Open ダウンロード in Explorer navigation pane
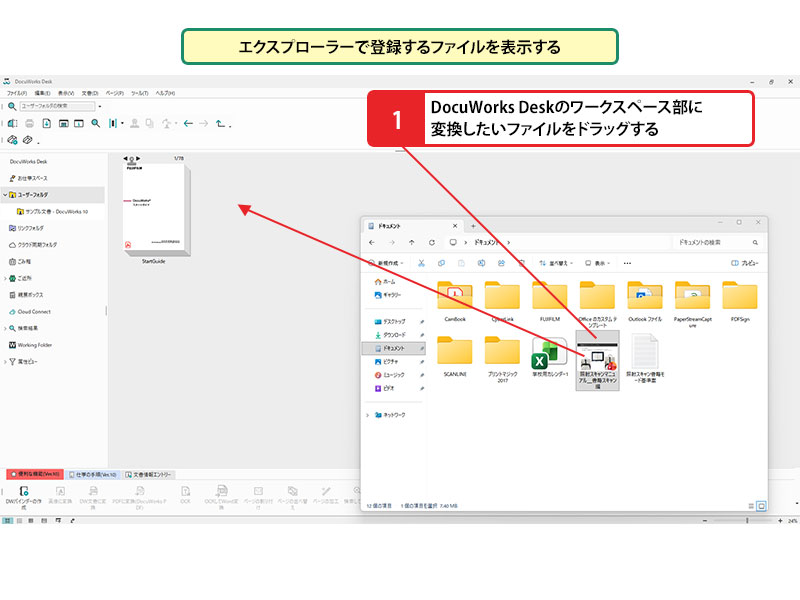This screenshot has height=600, width=800. tap(390, 335)
